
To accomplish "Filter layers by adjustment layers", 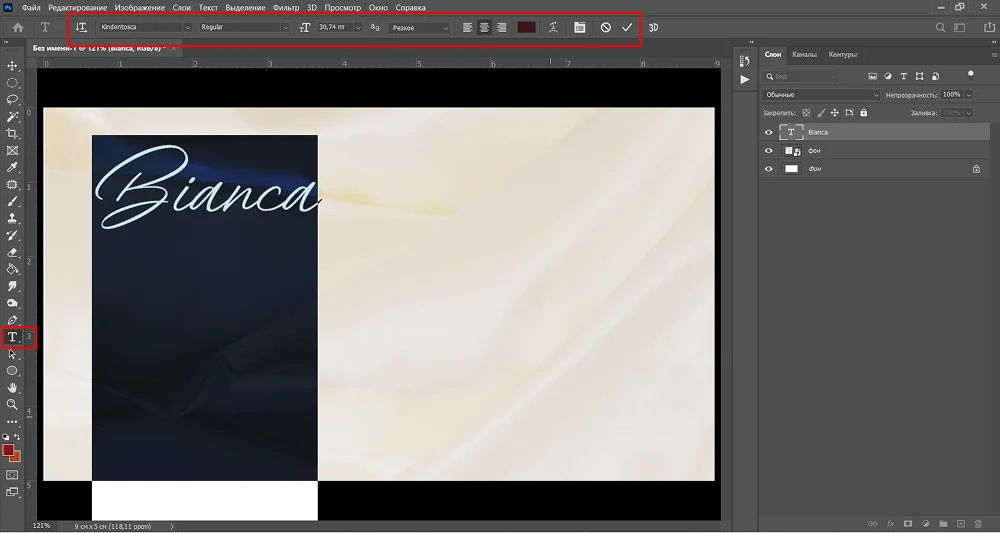I will coord(888,77).
